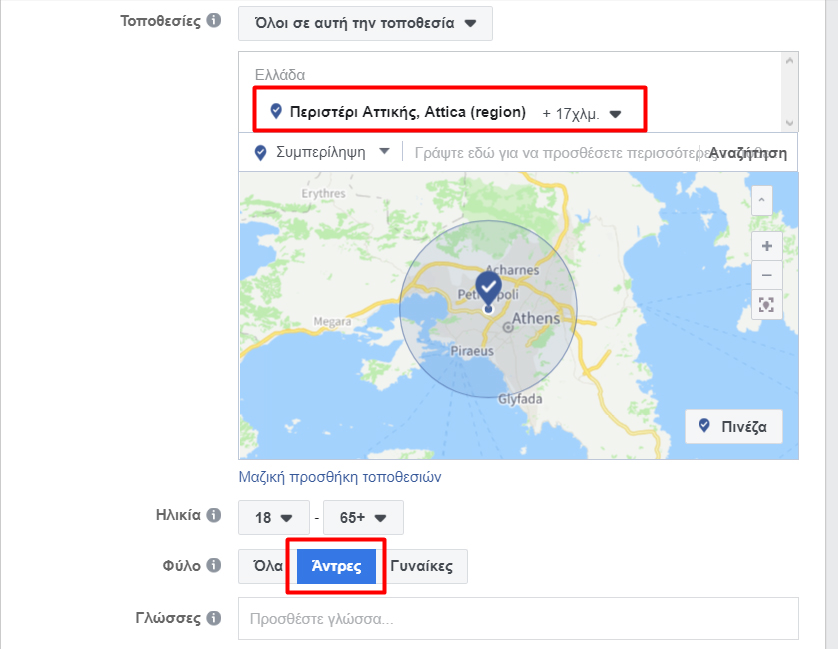Image resolution: width=838 pixels, height=649 pixels.
Task: Click the blue location pin on map
Action: (488, 288)
